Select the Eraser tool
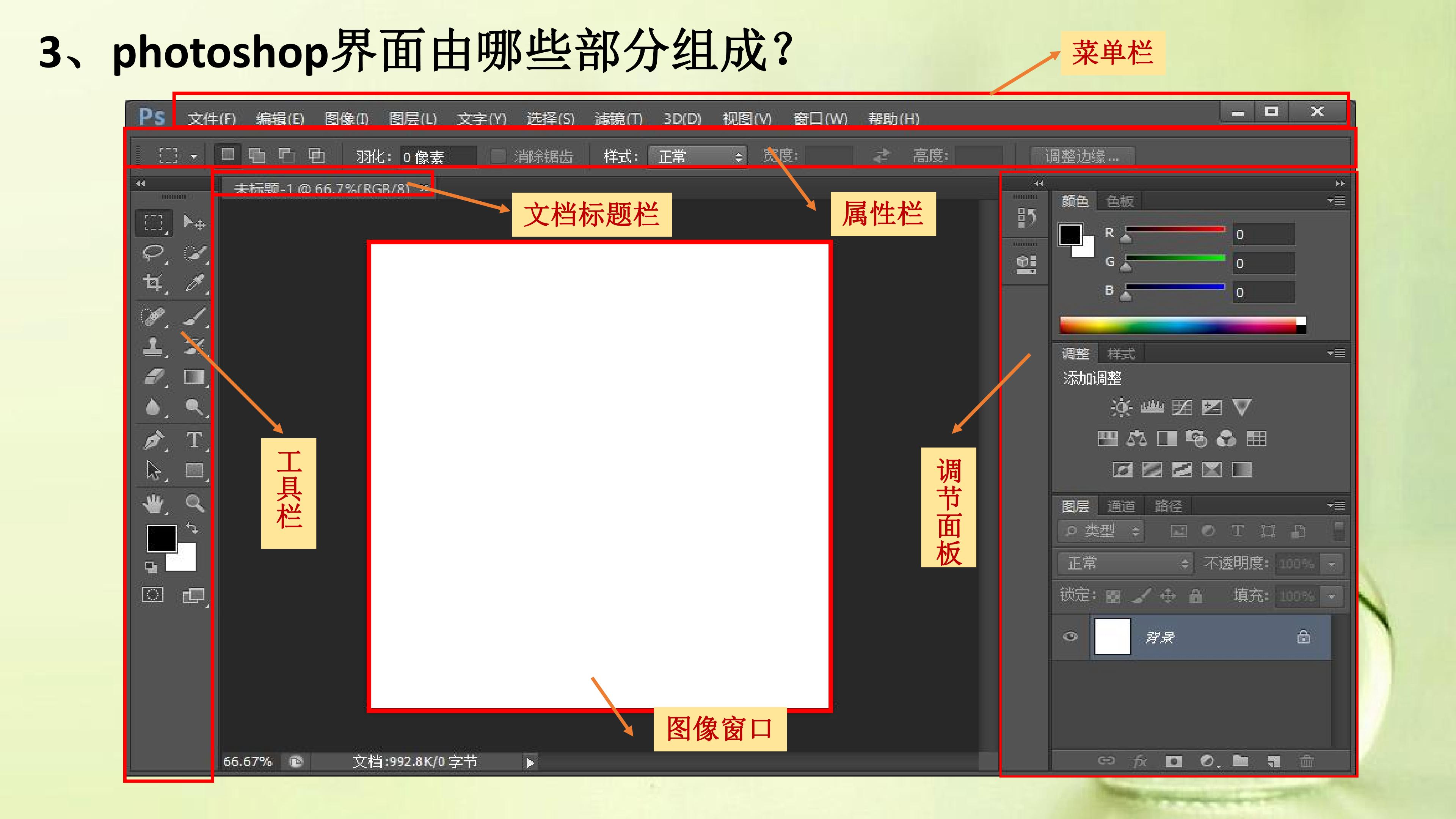The height and width of the screenshot is (819, 1456). tap(153, 377)
